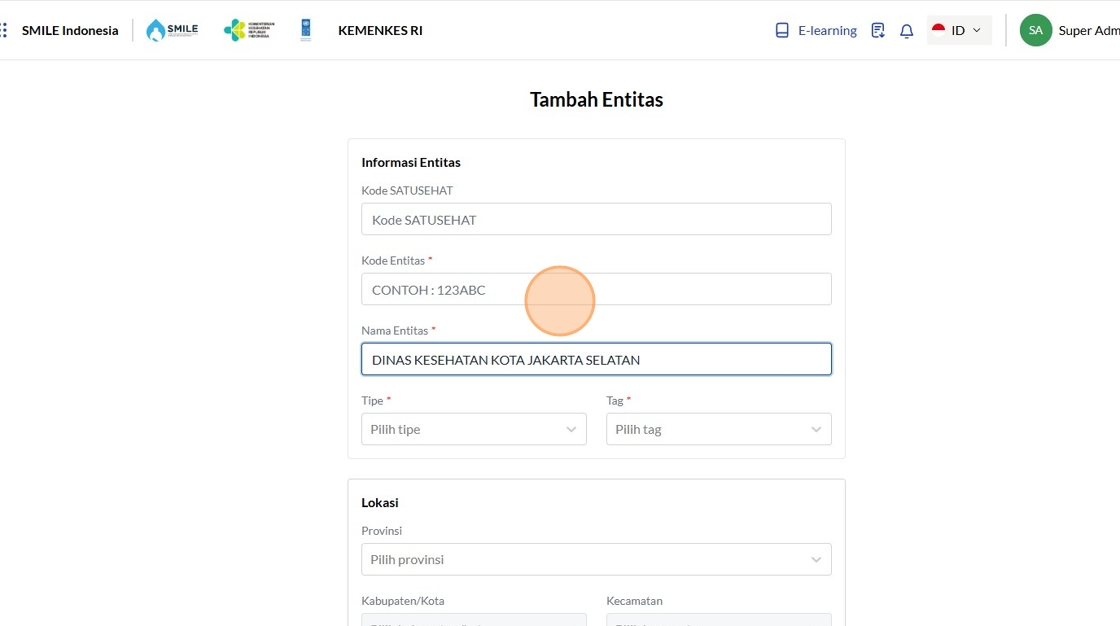Viewport: 1120px width, 626px height.
Task: Click the SMILE water-drop logo
Action: pos(172,30)
